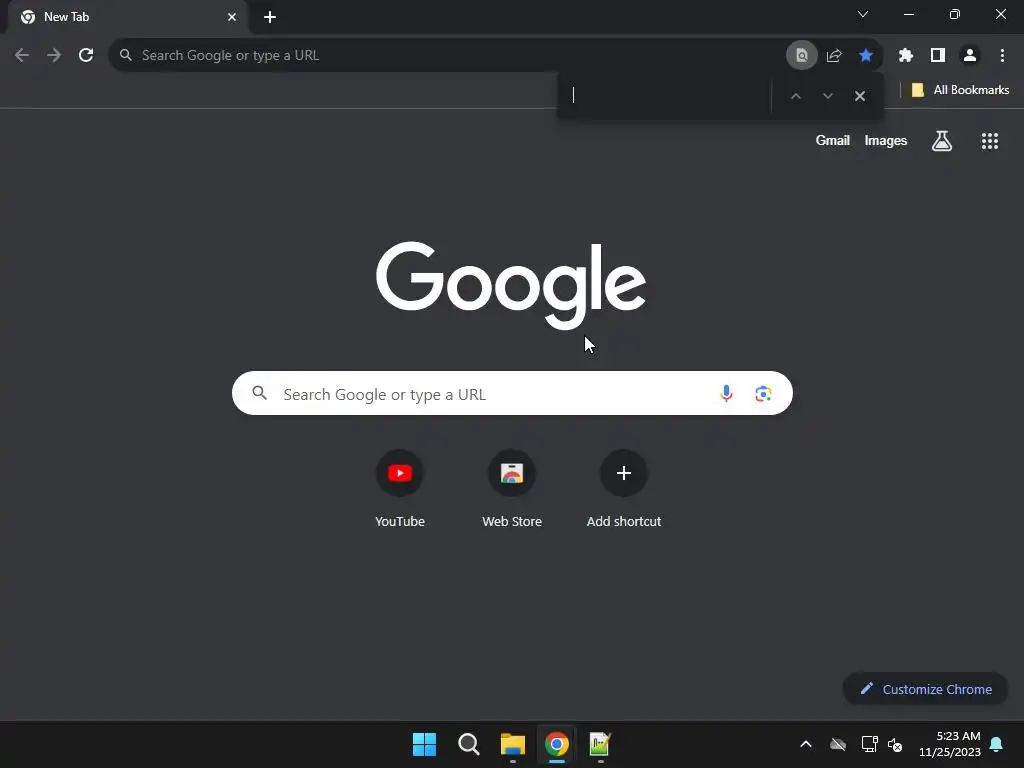The width and height of the screenshot is (1024, 768).
Task: Click the Google logo
Action: click(x=511, y=285)
